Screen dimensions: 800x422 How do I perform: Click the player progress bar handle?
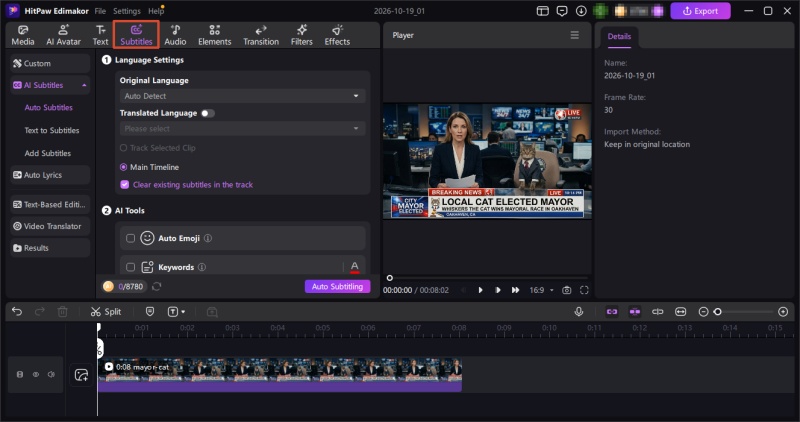390,278
